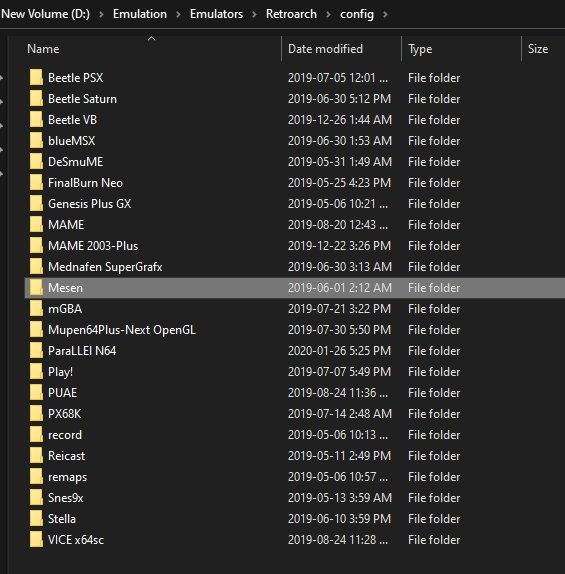The width and height of the screenshot is (565, 574).
Task: Select the Beetle PSX folder icon
Action: [x=36, y=78]
